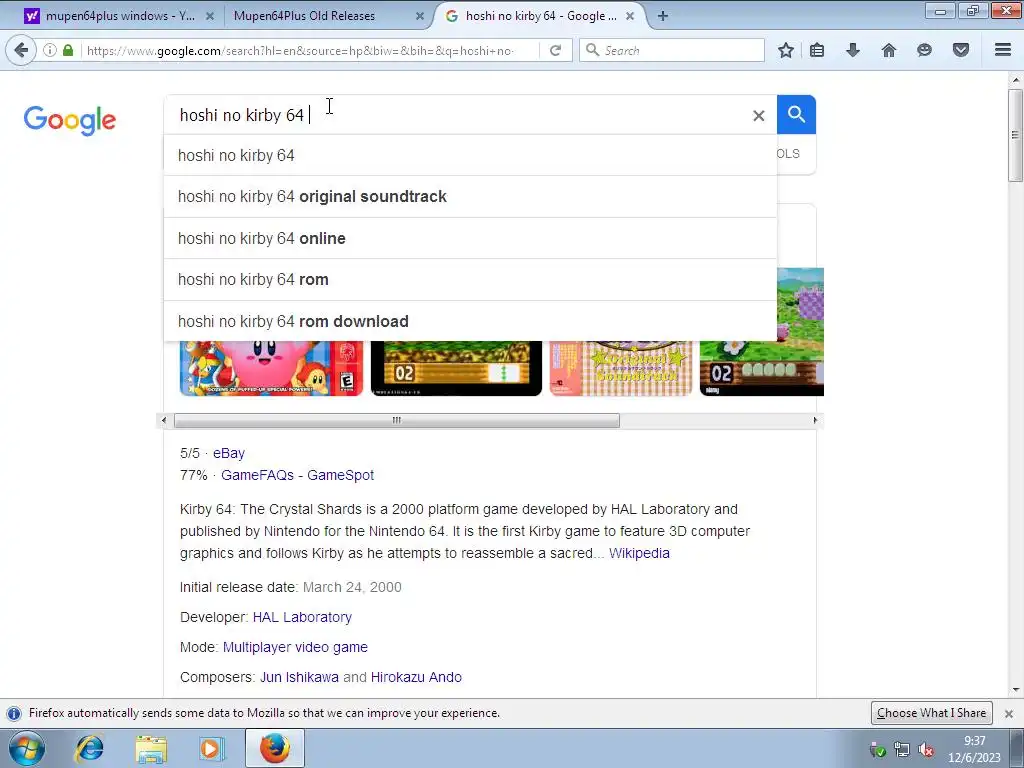This screenshot has height=768, width=1024.
Task: Open the taskbar clock showing 9:37
Action: pos(974,749)
